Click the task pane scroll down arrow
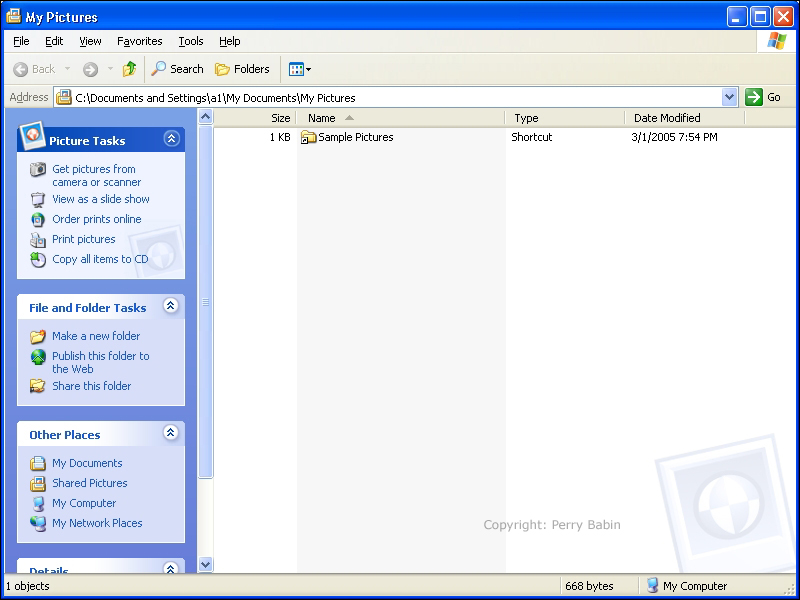This screenshot has height=600, width=800. pyautogui.click(x=205, y=564)
